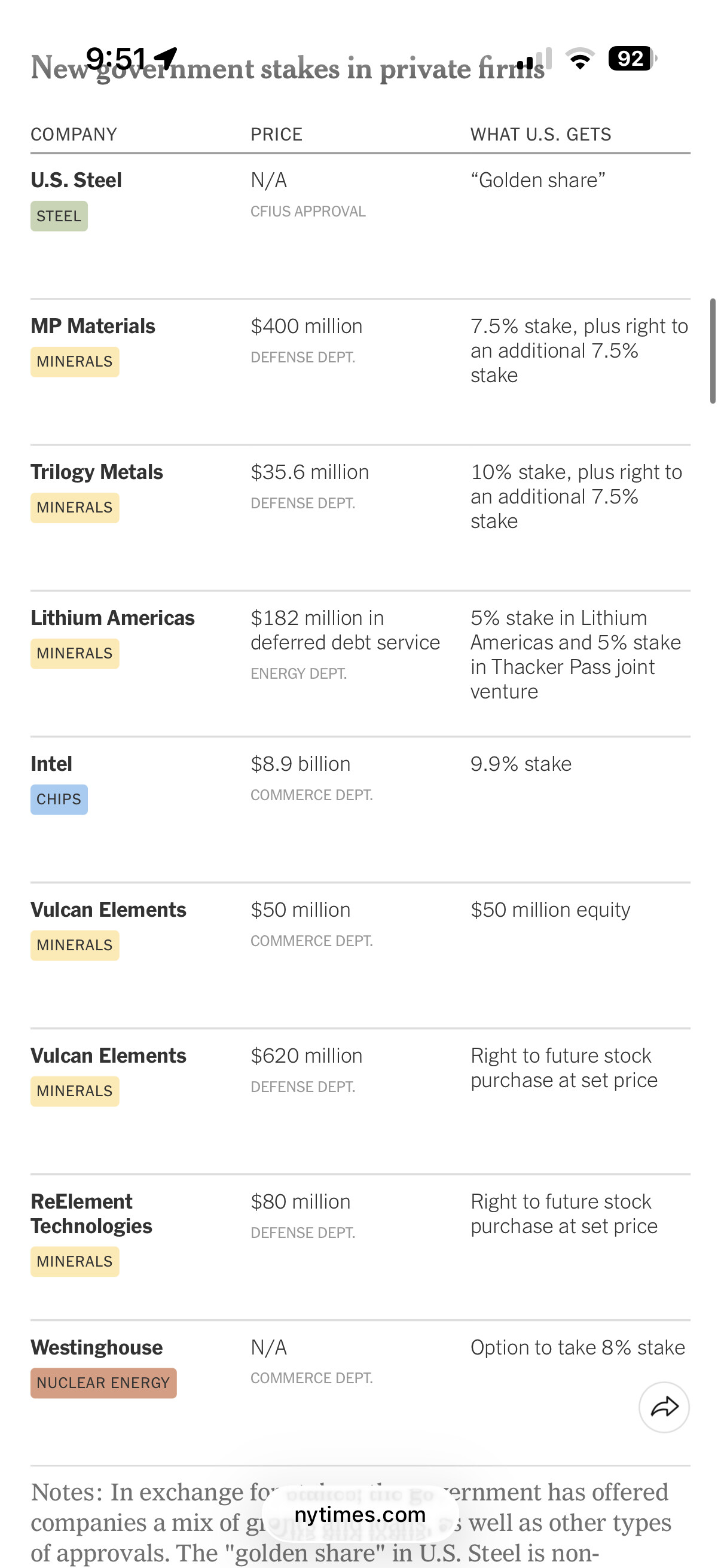The width and height of the screenshot is (721, 1568).
Task: Tap the cellular signal bars
Action: click(534, 59)
